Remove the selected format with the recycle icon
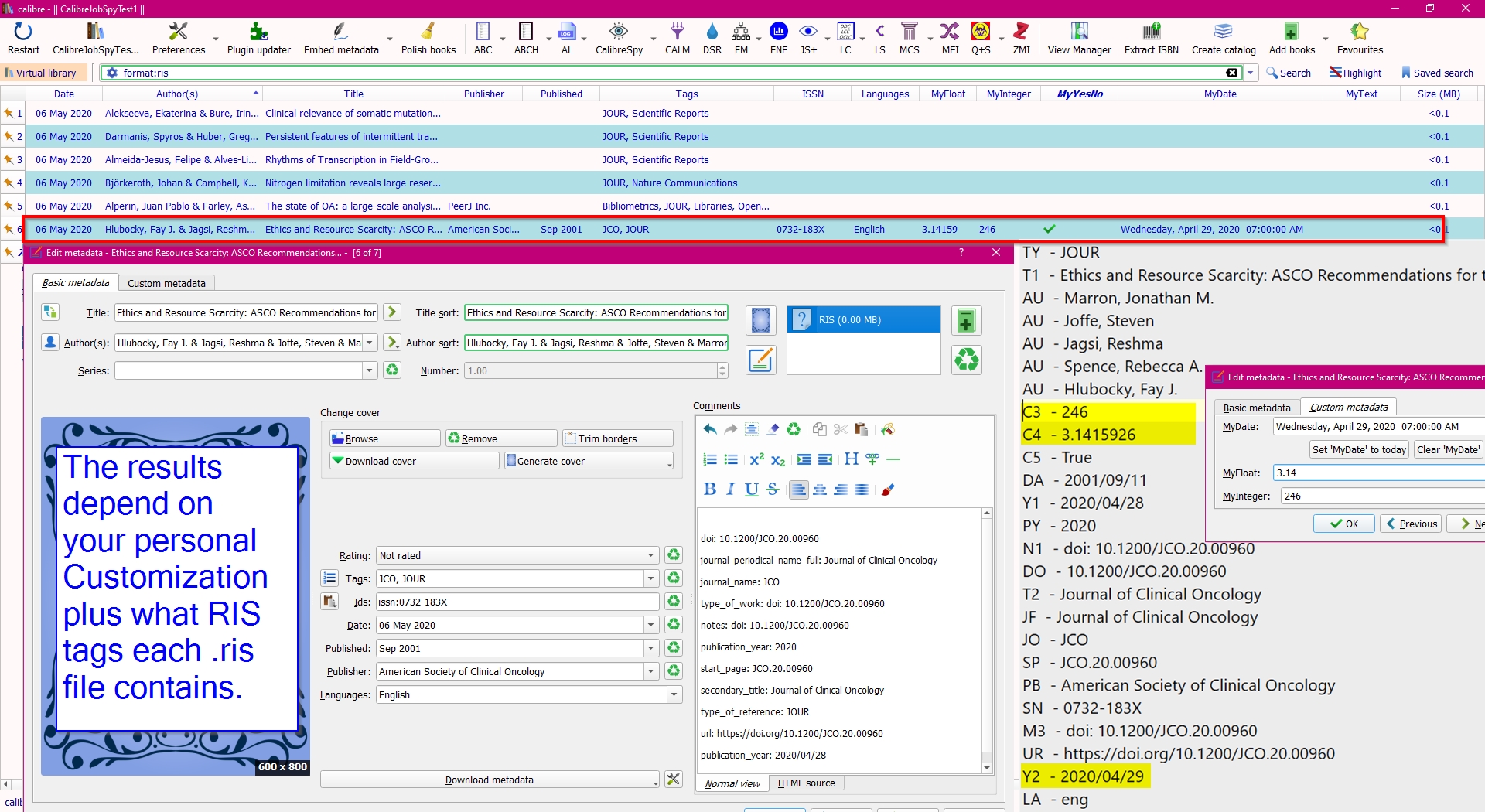The image size is (1485, 812). 966,360
